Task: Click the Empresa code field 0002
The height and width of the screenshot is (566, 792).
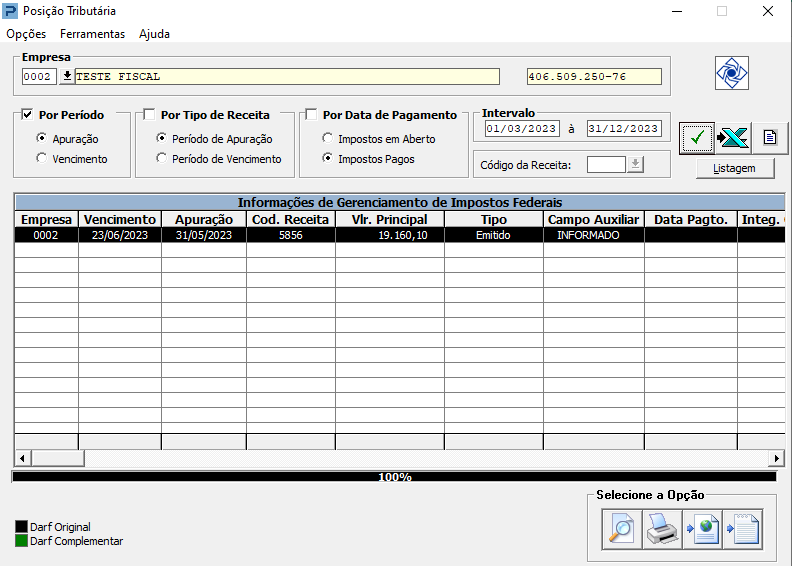Action: (39, 76)
